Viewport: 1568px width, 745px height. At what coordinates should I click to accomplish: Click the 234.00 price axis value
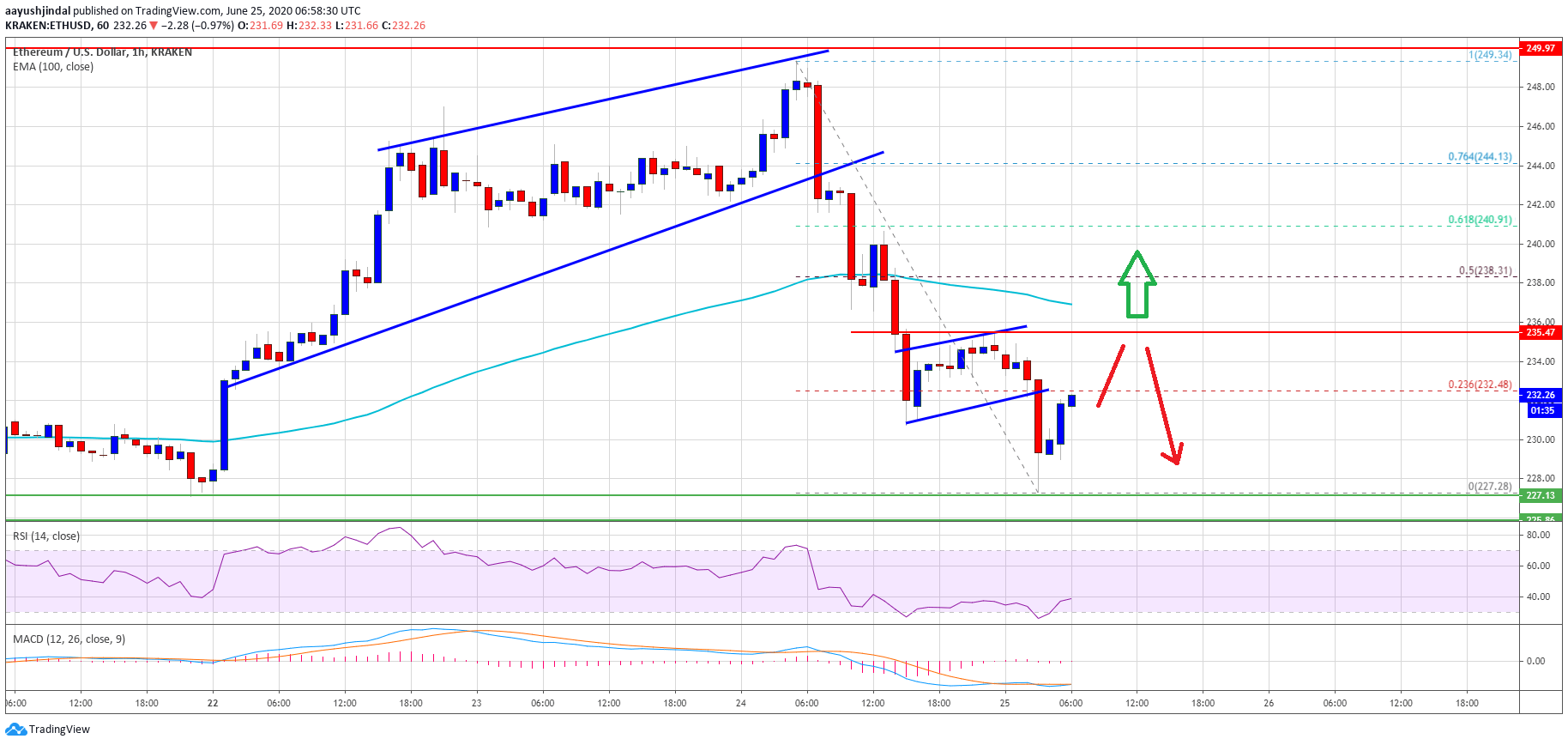pos(1541,361)
